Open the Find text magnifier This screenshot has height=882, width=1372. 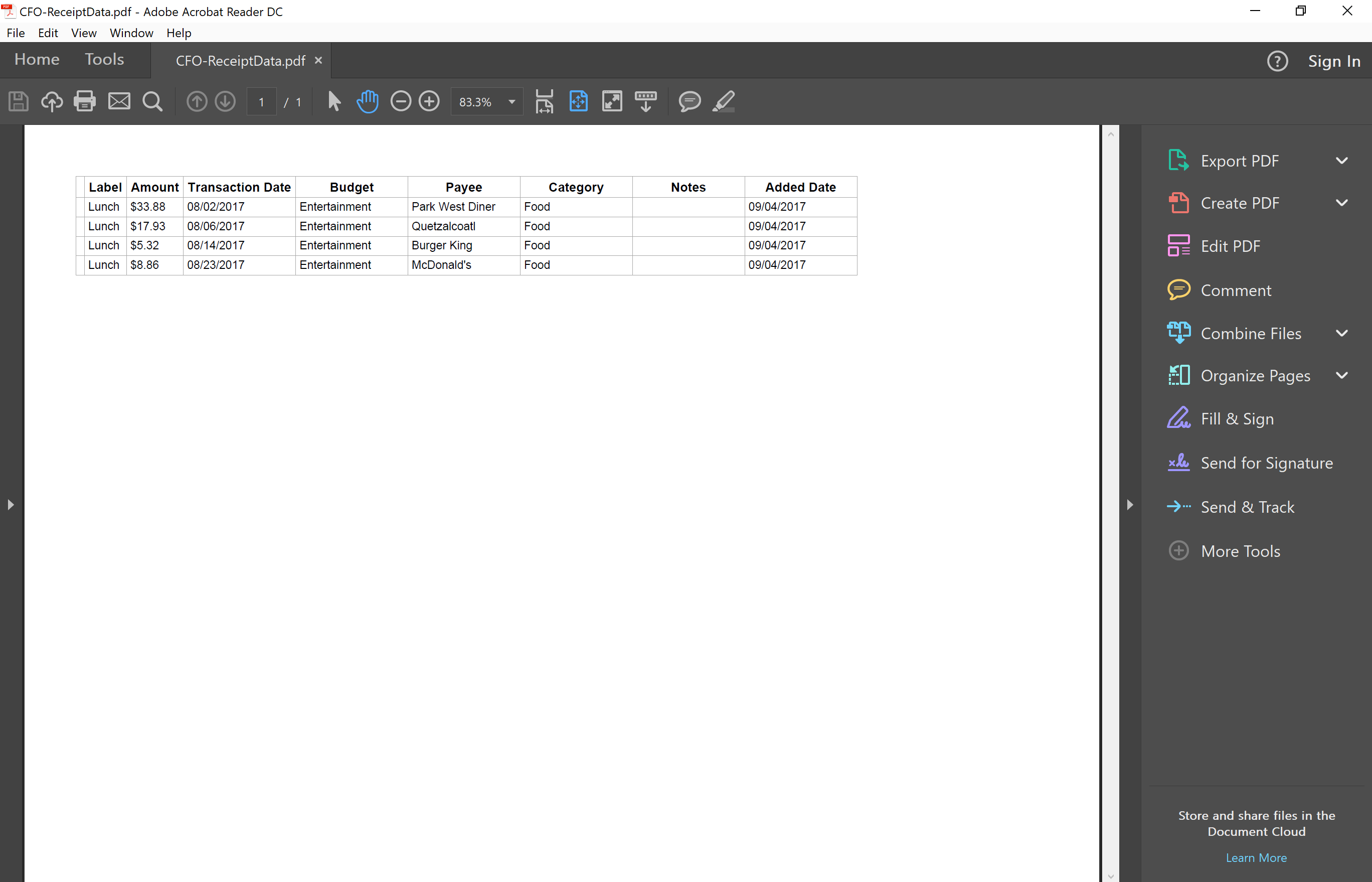(152, 101)
